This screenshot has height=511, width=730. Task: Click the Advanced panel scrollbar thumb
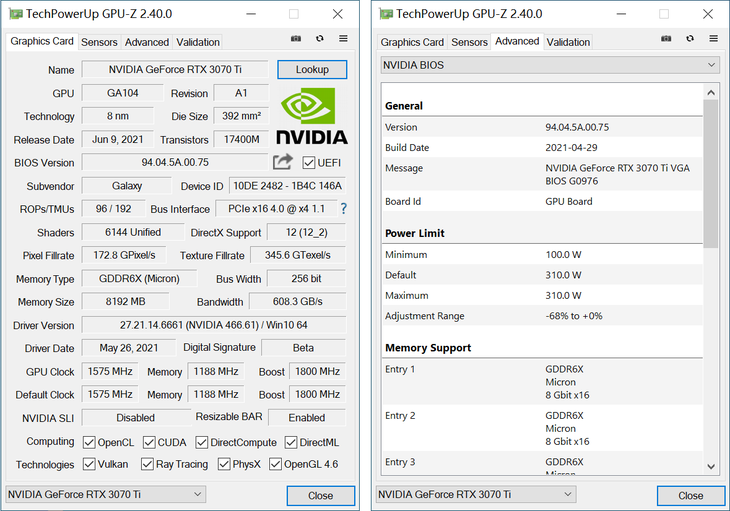point(711,174)
